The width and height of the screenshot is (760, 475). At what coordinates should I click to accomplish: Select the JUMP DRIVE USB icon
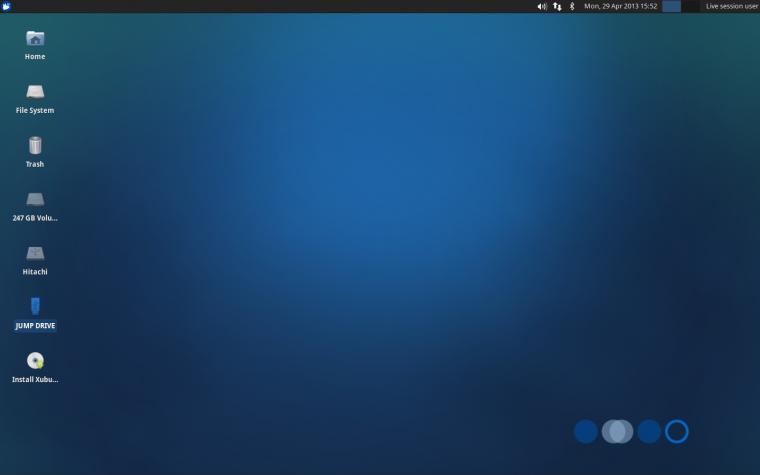[35, 306]
